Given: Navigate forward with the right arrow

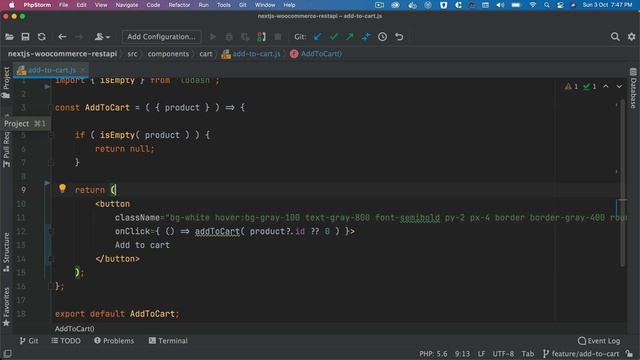Looking at the screenshot, I should click(79, 37).
